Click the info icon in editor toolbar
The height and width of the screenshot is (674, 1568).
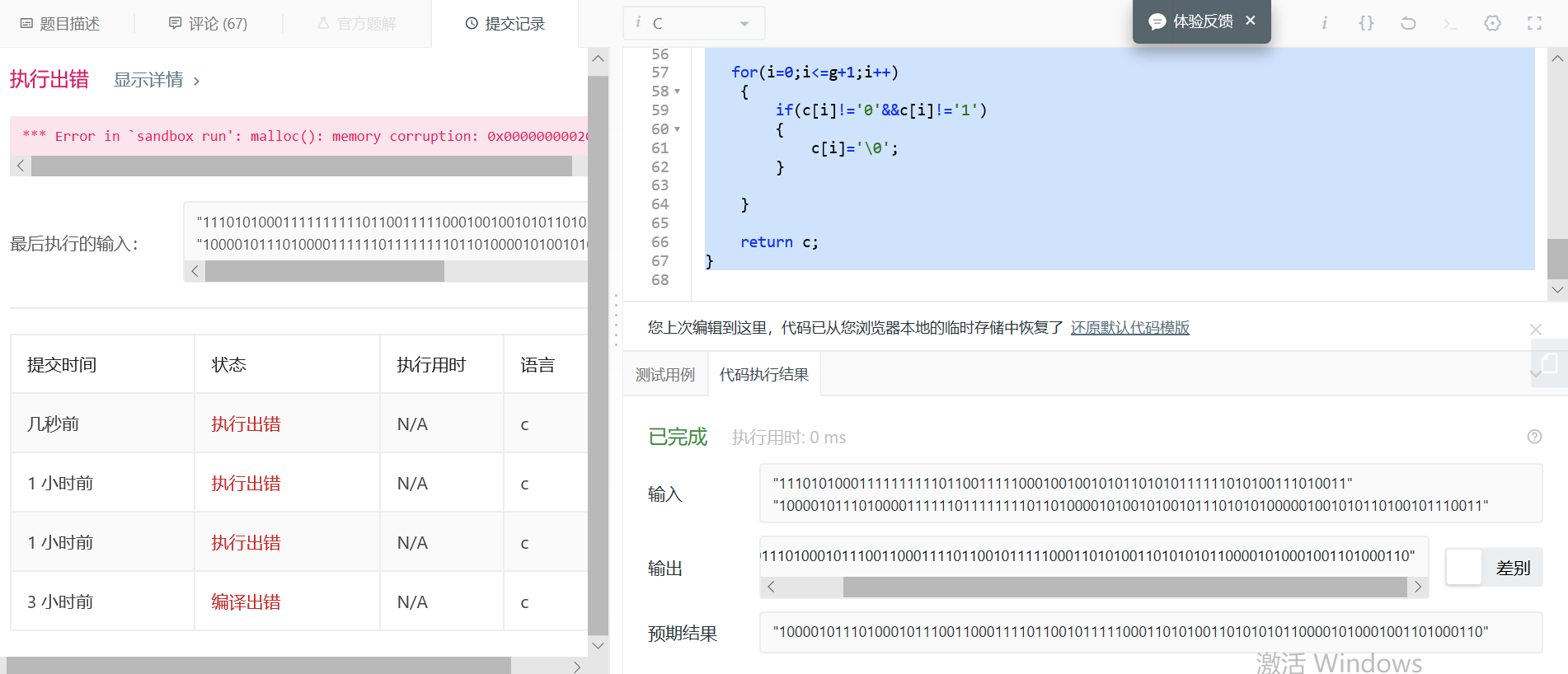click(1324, 23)
